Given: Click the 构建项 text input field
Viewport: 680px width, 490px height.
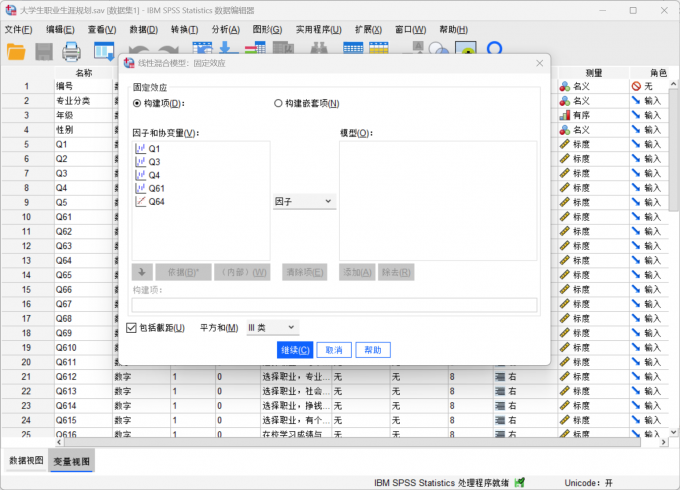Looking at the screenshot, I should point(334,305).
